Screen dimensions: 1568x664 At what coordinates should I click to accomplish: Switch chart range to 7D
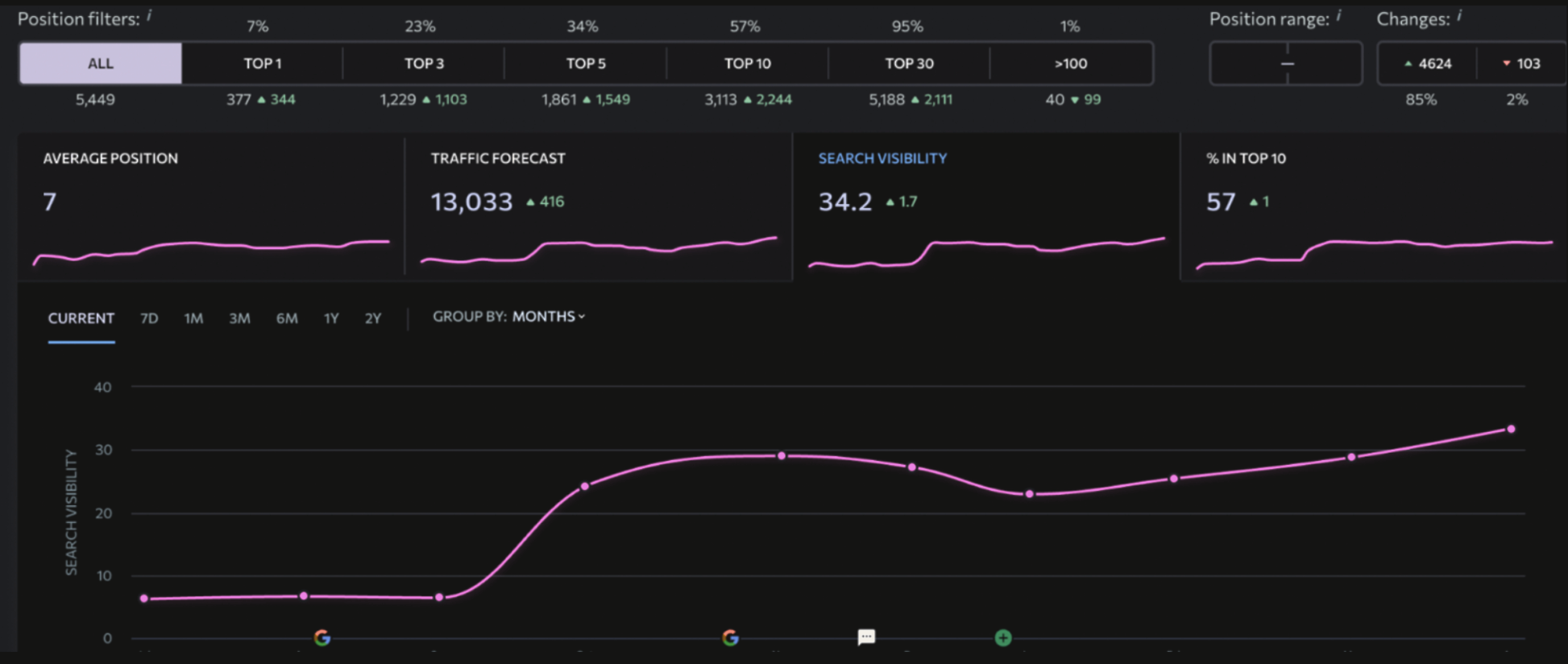149,318
